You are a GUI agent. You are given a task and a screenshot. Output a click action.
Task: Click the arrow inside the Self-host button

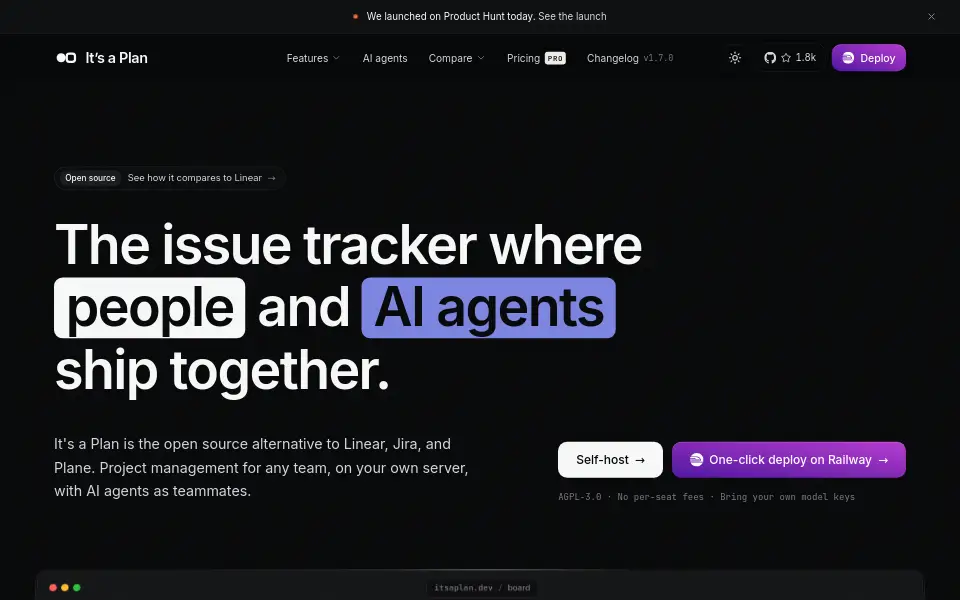(640, 460)
